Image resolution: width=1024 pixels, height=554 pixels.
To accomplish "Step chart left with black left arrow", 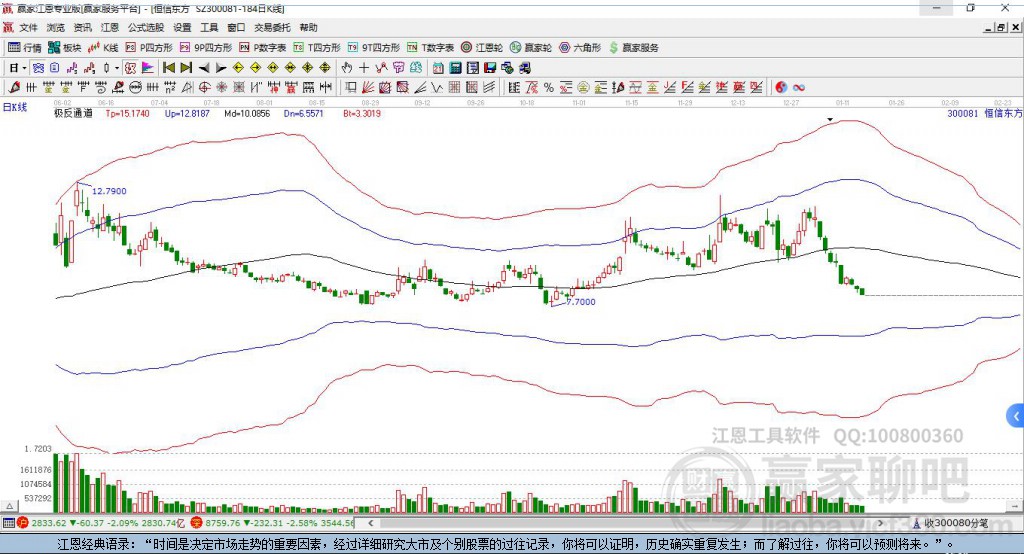I will click(204, 68).
